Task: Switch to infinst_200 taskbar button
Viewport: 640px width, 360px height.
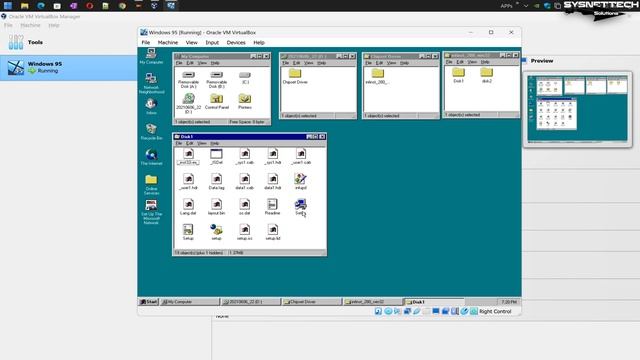Action: click(x=373, y=302)
